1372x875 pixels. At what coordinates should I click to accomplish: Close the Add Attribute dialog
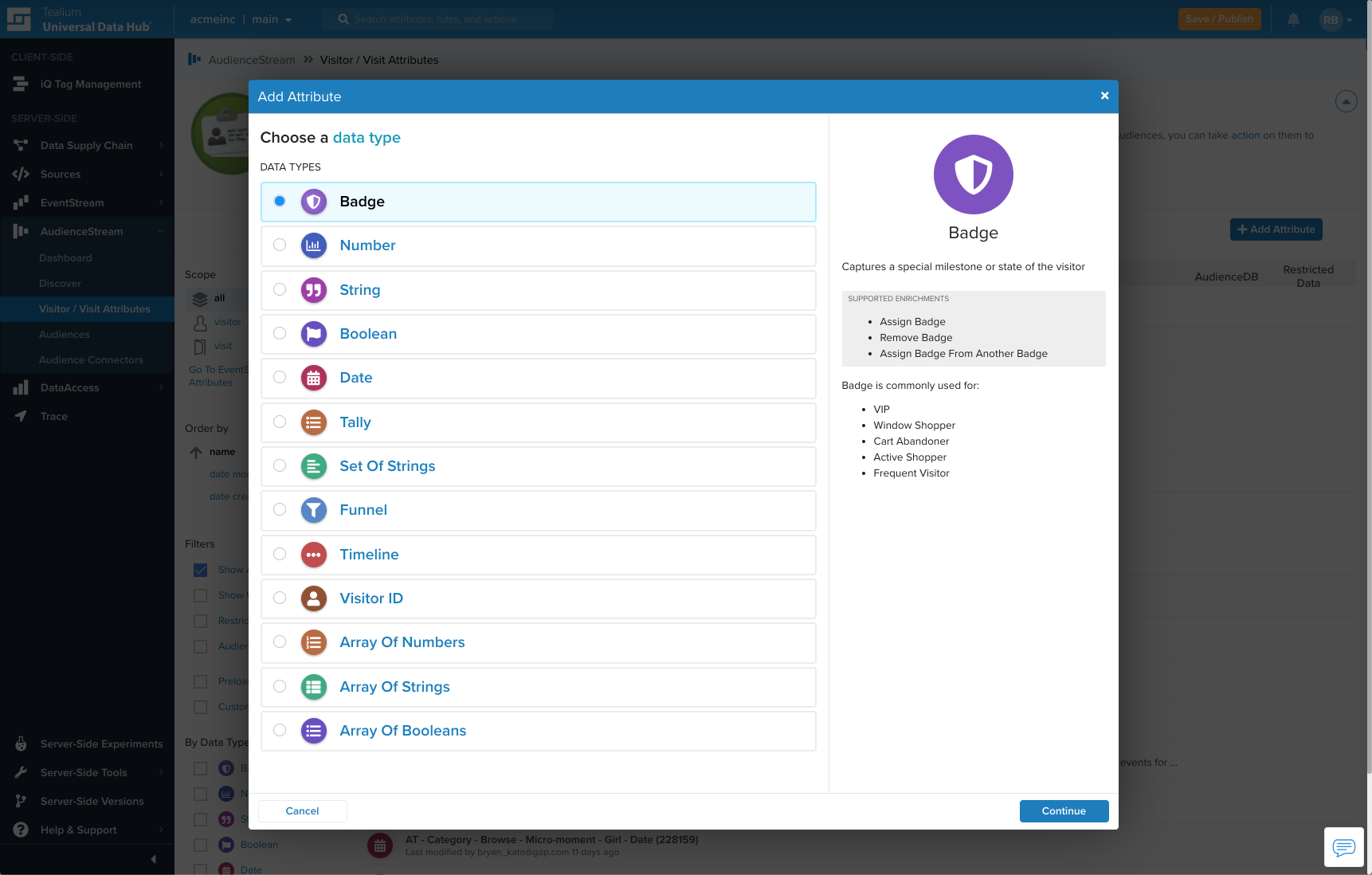tap(1104, 96)
